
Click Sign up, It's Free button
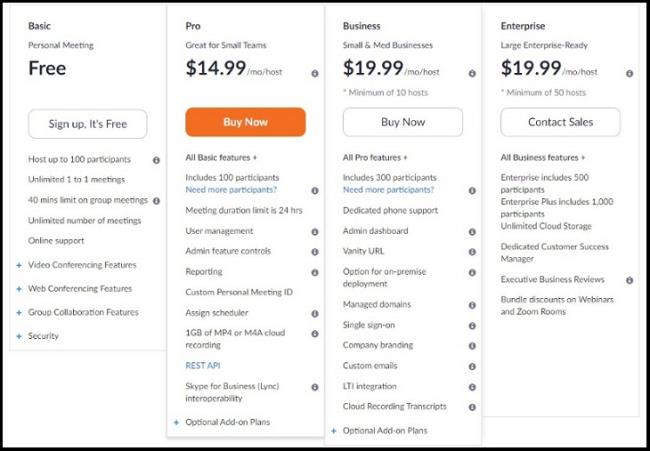88,124
